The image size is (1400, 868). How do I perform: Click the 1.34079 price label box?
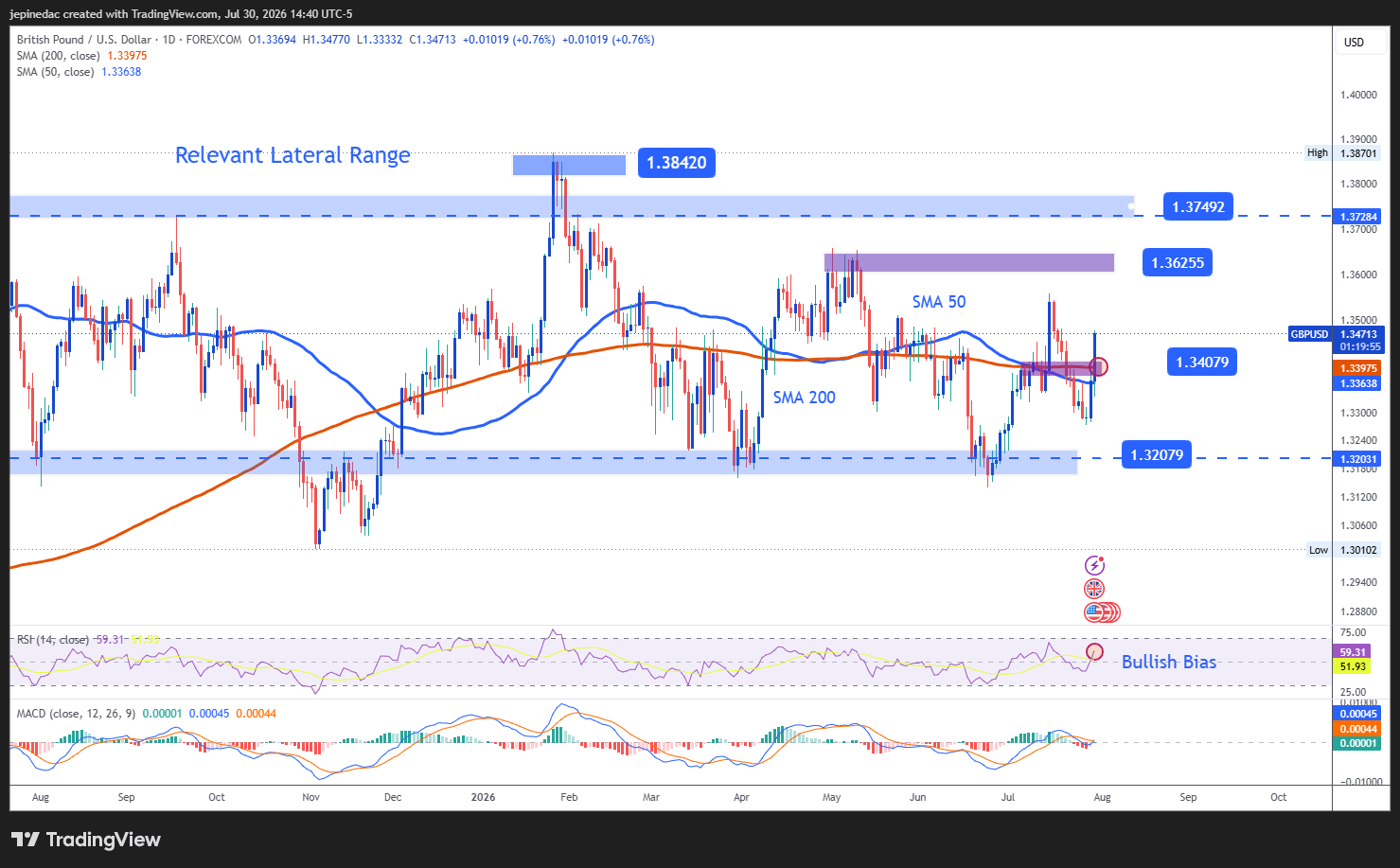click(x=1202, y=362)
